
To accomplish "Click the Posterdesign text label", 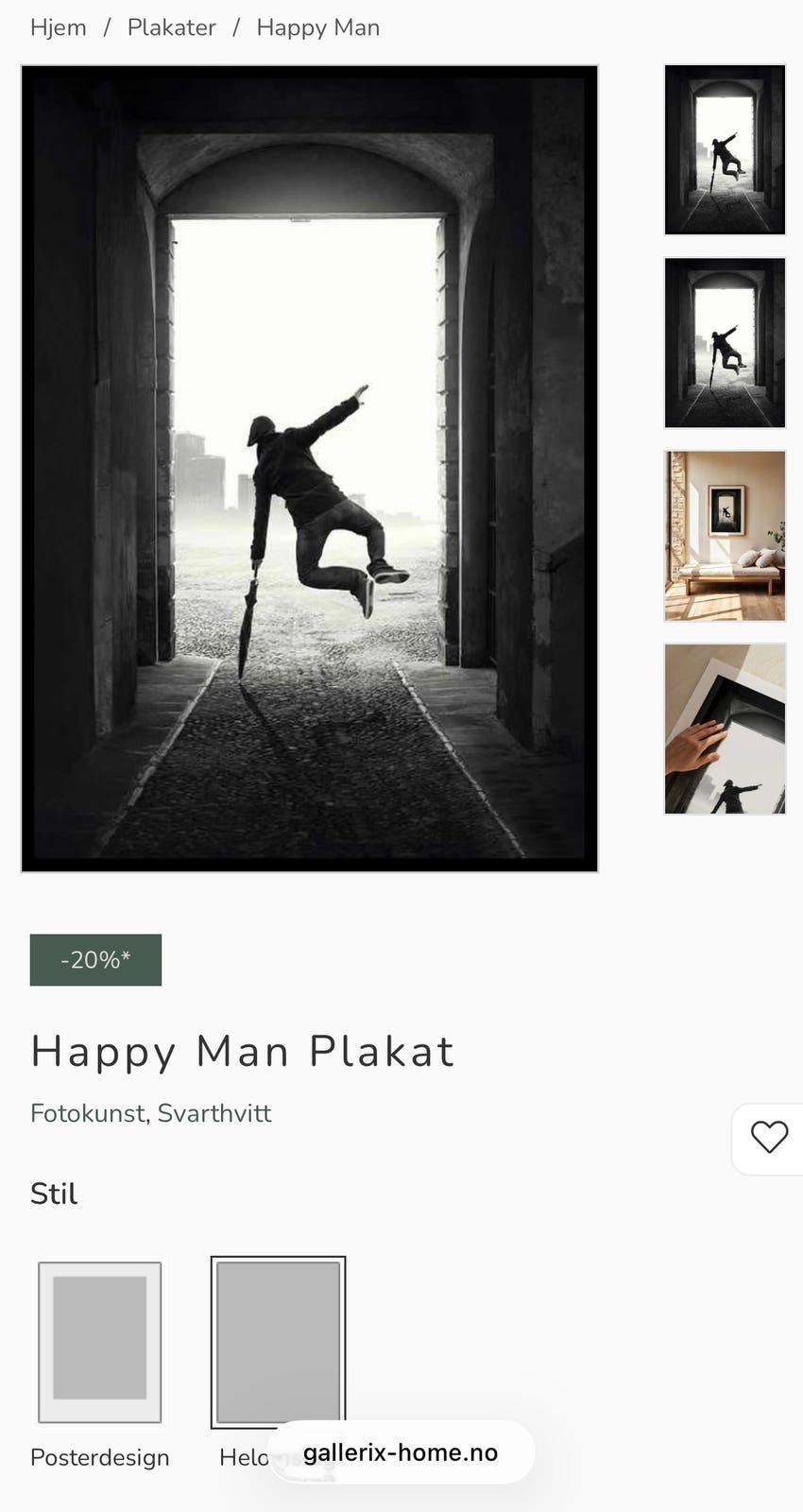I will pyautogui.click(x=100, y=1457).
